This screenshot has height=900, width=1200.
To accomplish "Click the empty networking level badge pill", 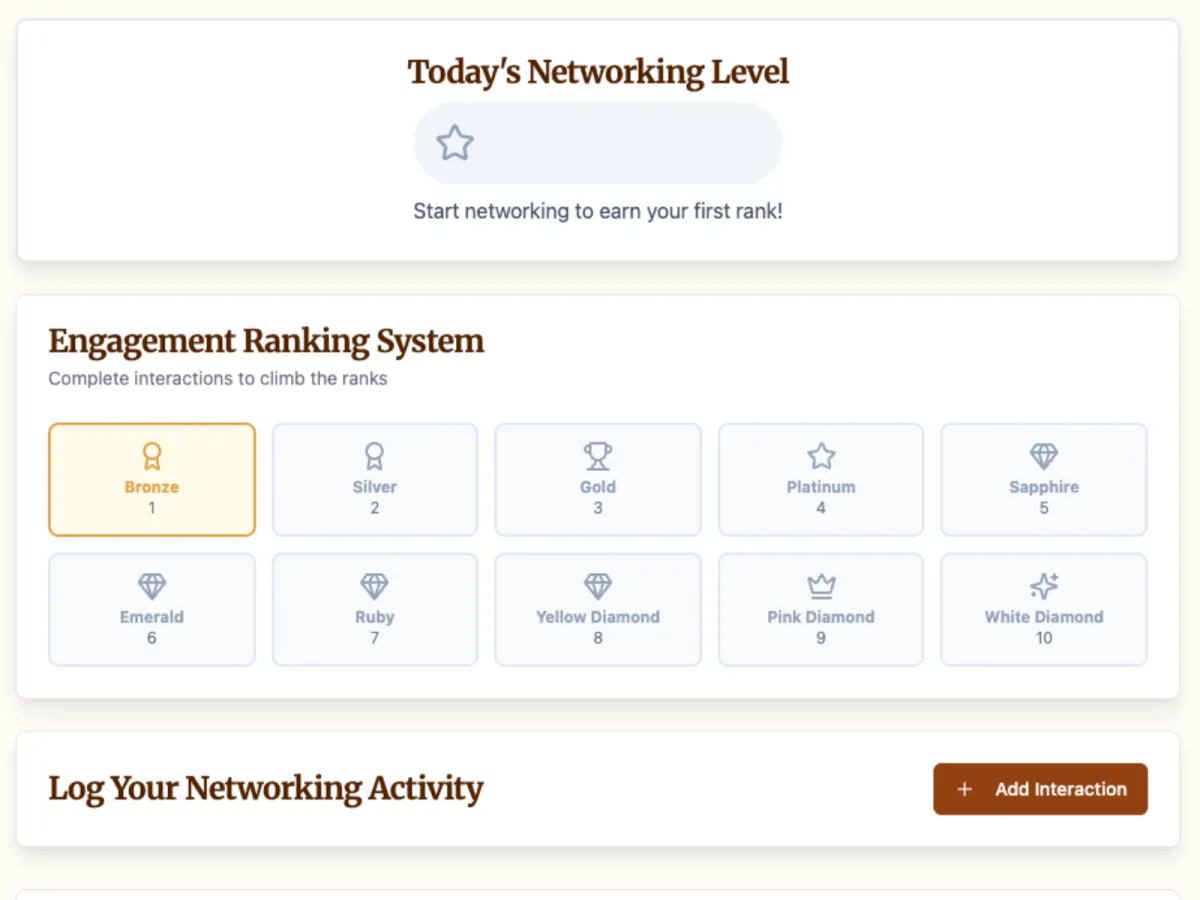I will coord(598,143).
